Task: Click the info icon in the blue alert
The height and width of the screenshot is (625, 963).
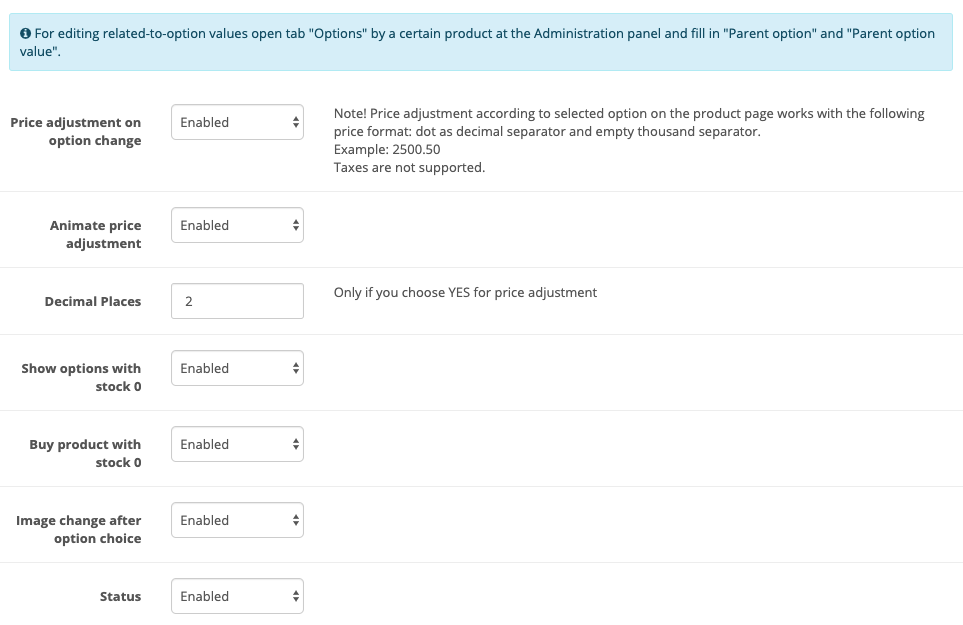Action: pyautogui.click(x=25, y=33)
